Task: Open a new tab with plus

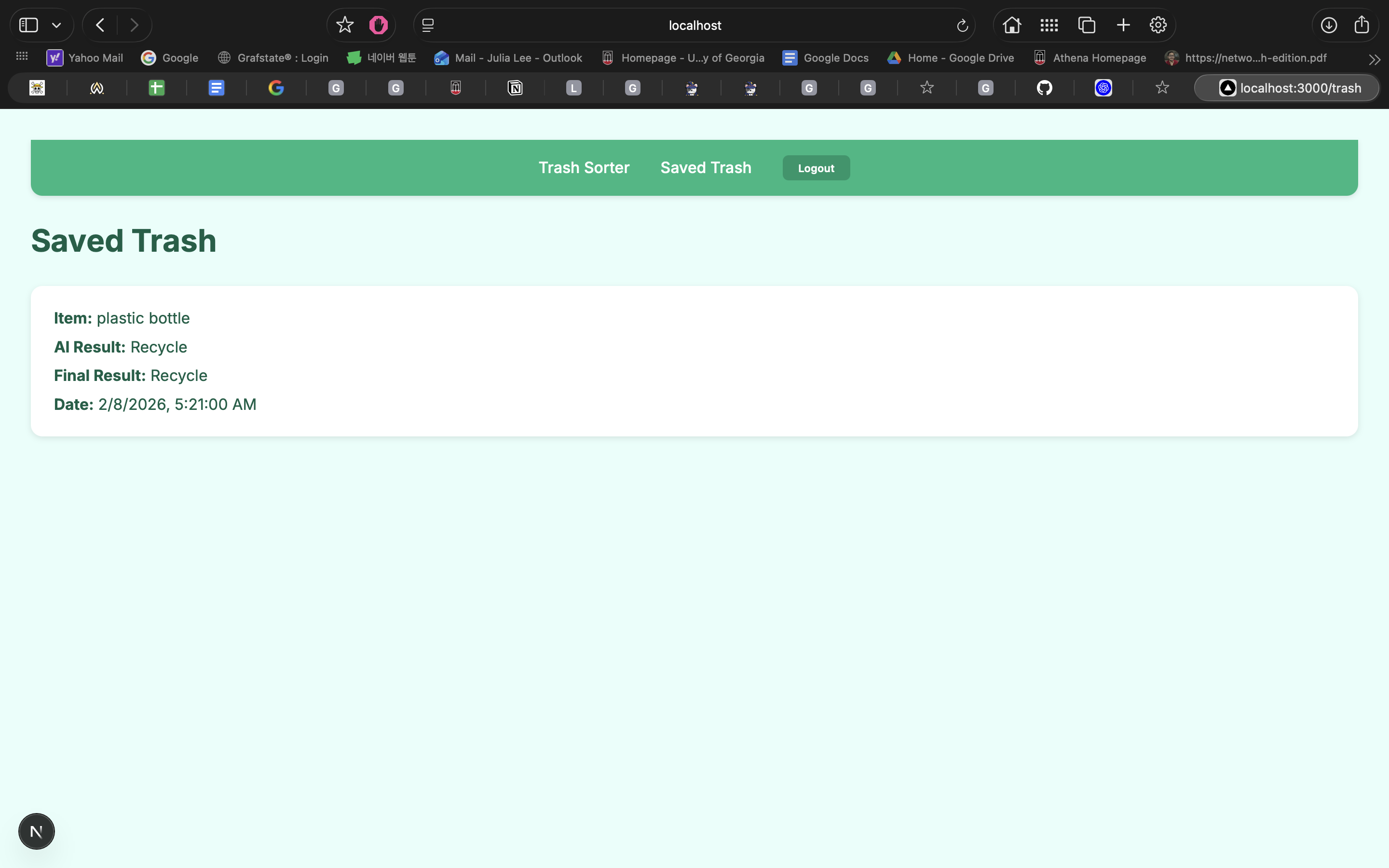Action: tap(1123, 25)
